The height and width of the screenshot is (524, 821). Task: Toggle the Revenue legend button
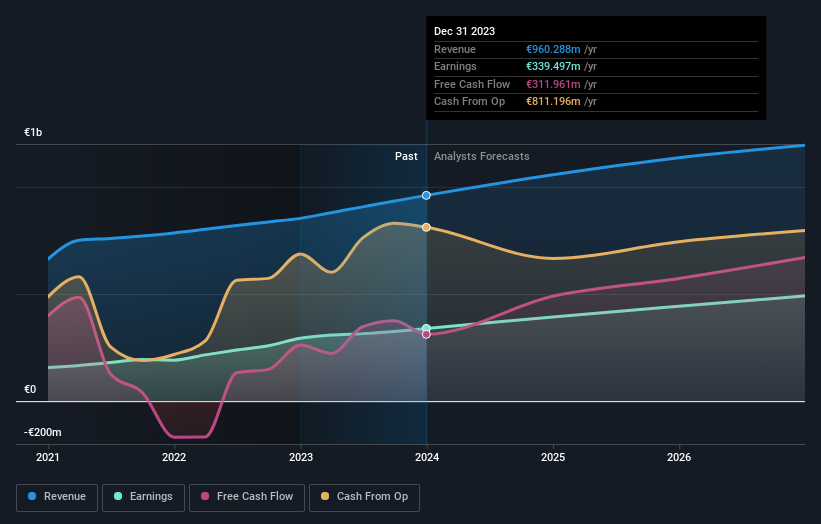tap(57, 497)
